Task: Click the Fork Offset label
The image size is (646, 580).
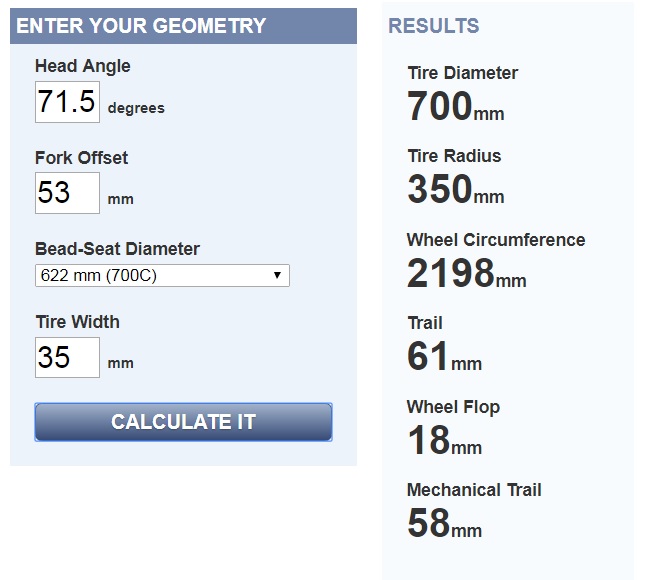Action: pyautogui.click(x=82, y=158)
